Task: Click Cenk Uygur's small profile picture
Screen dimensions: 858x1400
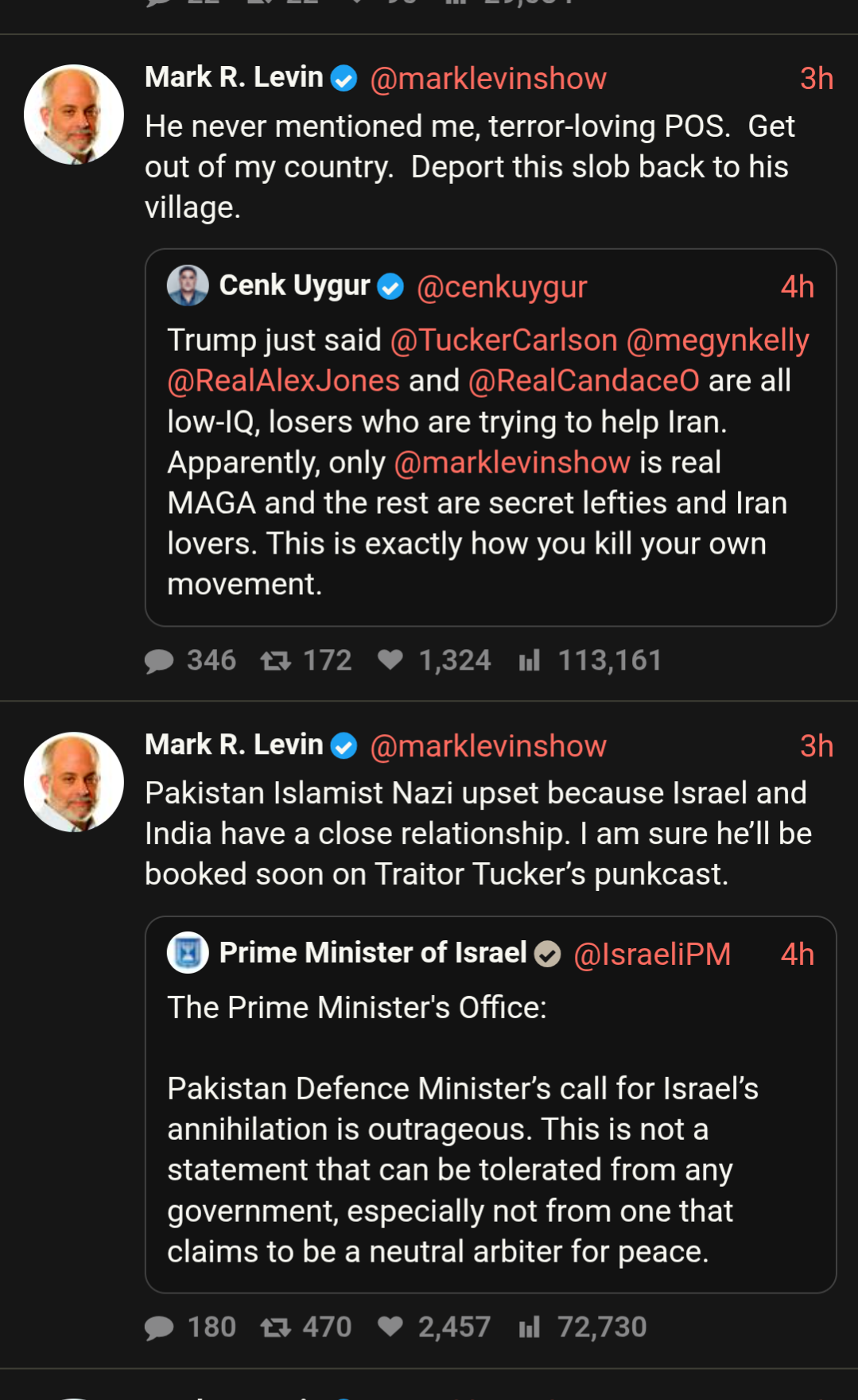Action: coord(188,286)
